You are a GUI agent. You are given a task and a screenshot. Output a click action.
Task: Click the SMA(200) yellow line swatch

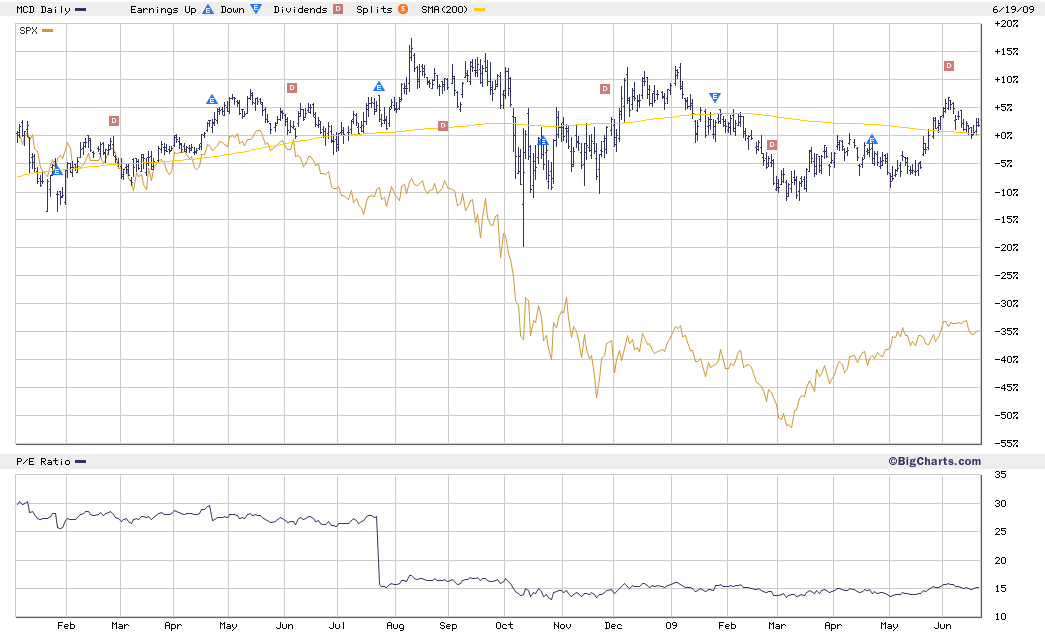pos(479,9)
